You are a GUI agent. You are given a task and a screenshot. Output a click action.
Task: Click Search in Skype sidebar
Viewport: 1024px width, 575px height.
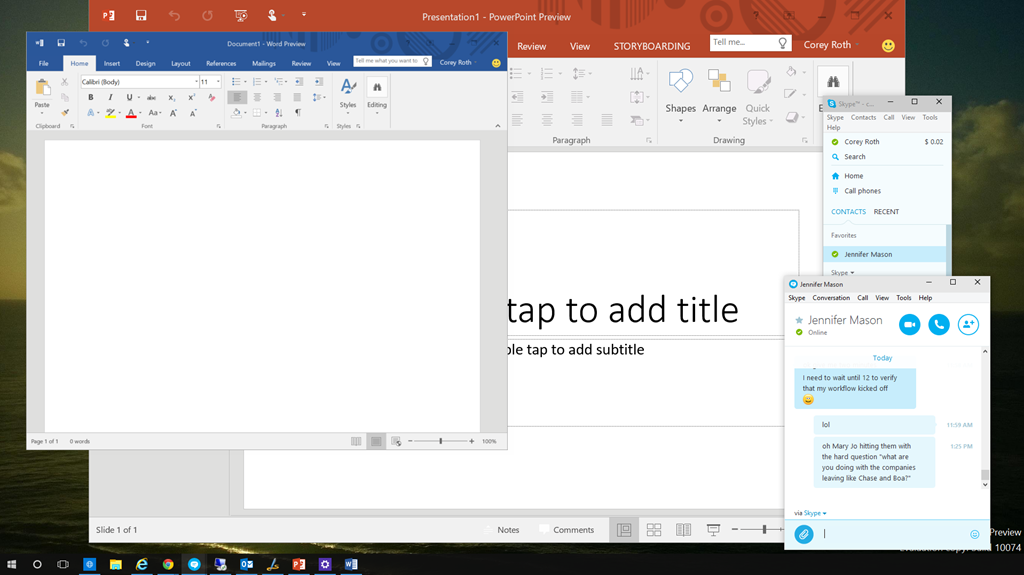[x=854, y=157]
